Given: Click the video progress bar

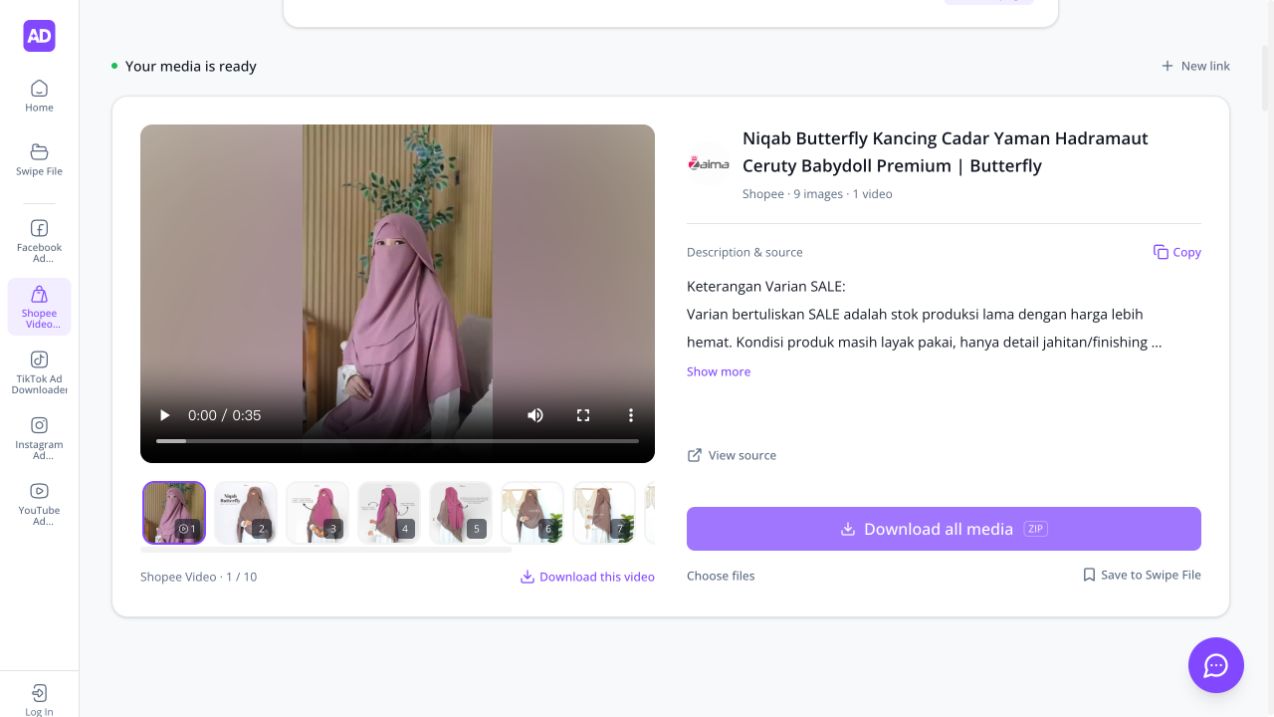Looking at the screenshot, I should (397, 441).
